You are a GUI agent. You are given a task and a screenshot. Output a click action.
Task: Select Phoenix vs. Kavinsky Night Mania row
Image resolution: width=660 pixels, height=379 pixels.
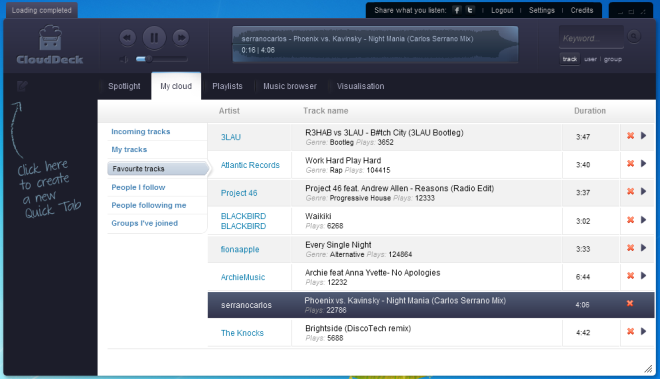tap(431, 305)
